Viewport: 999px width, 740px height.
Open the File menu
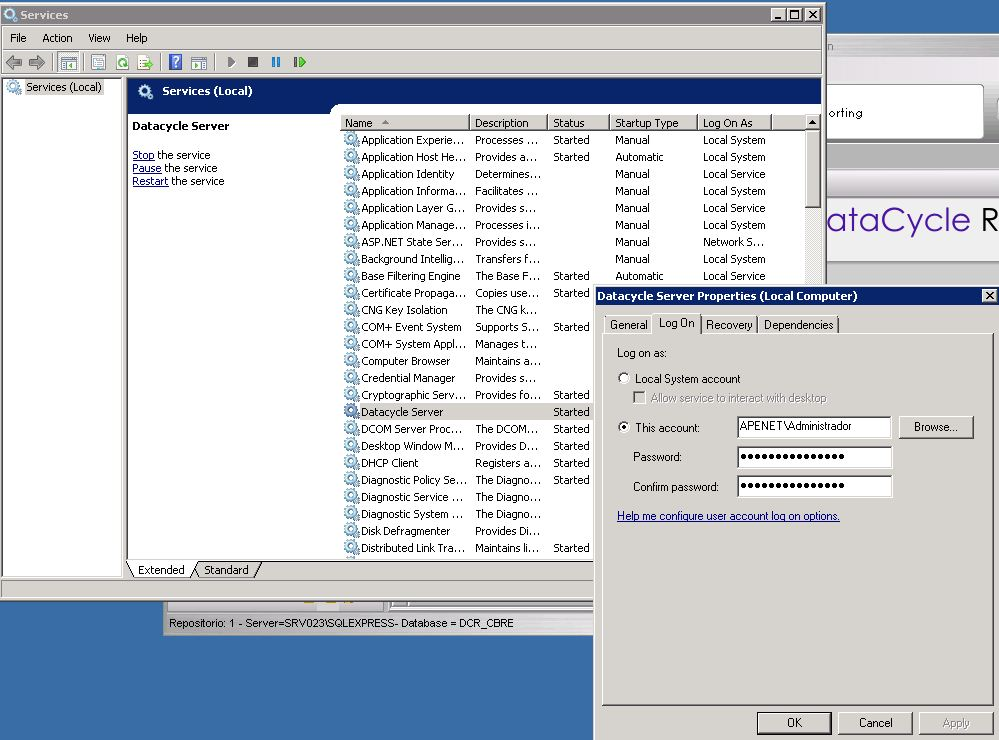(18, 38)
